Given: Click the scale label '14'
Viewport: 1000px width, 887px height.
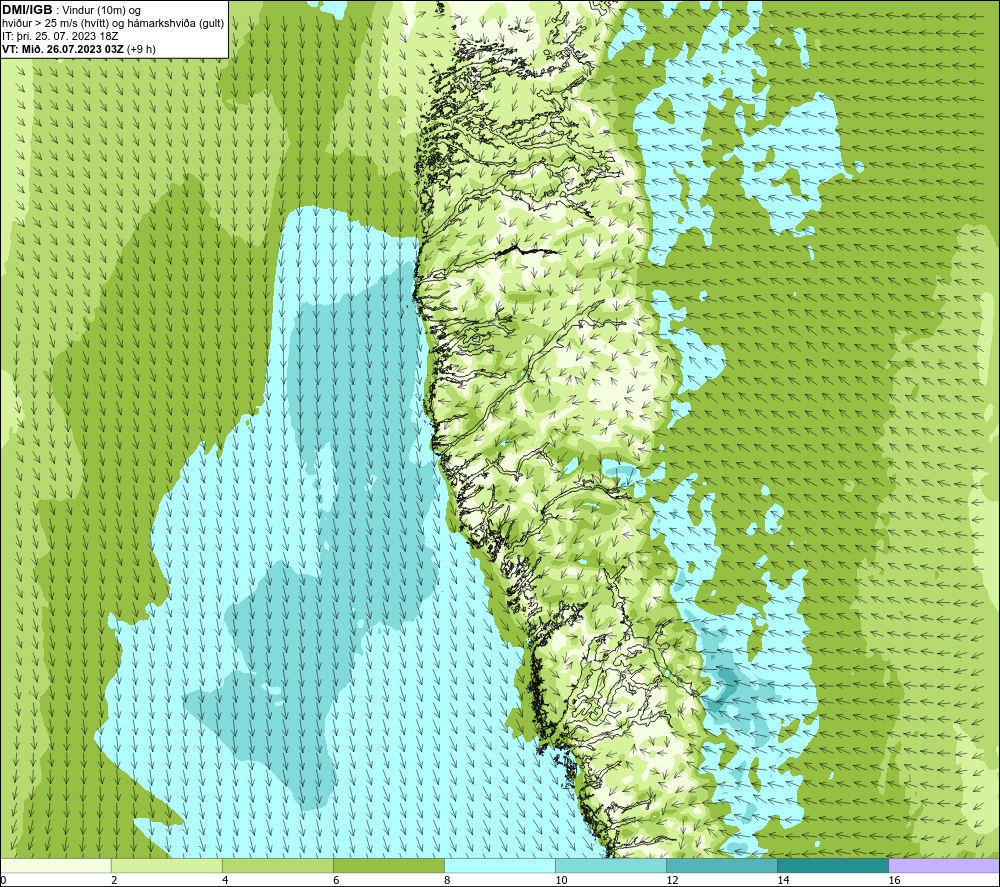Looking at the screenshot, I should click(x=783, y=881).
